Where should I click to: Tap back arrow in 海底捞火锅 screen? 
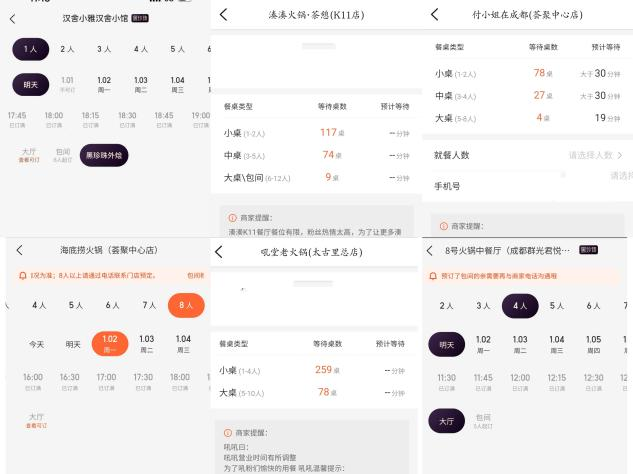[x=19, y=250]
